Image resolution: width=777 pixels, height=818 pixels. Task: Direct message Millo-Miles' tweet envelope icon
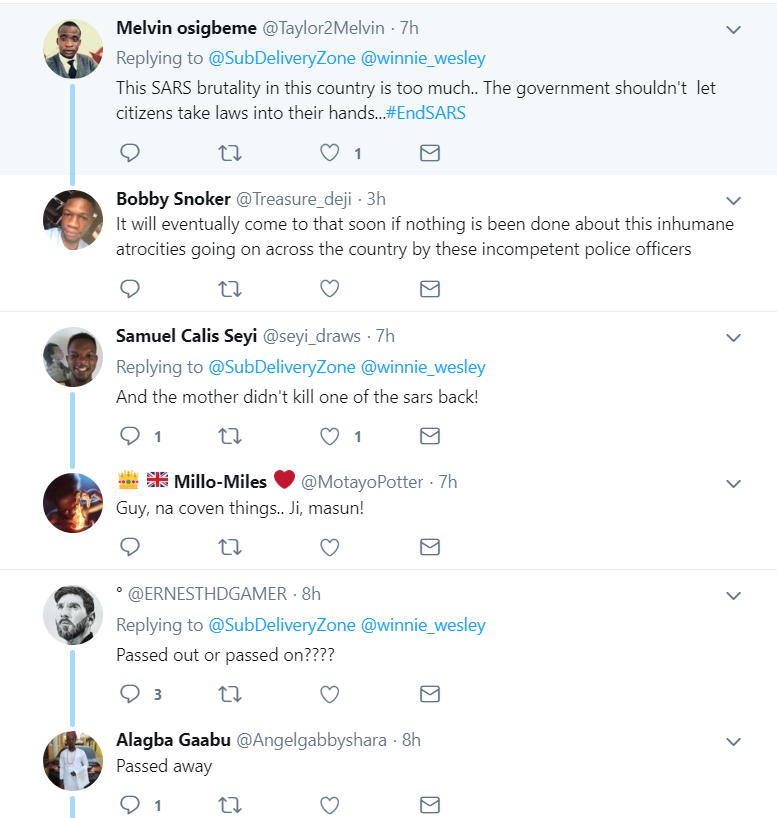tap(429, 546)
